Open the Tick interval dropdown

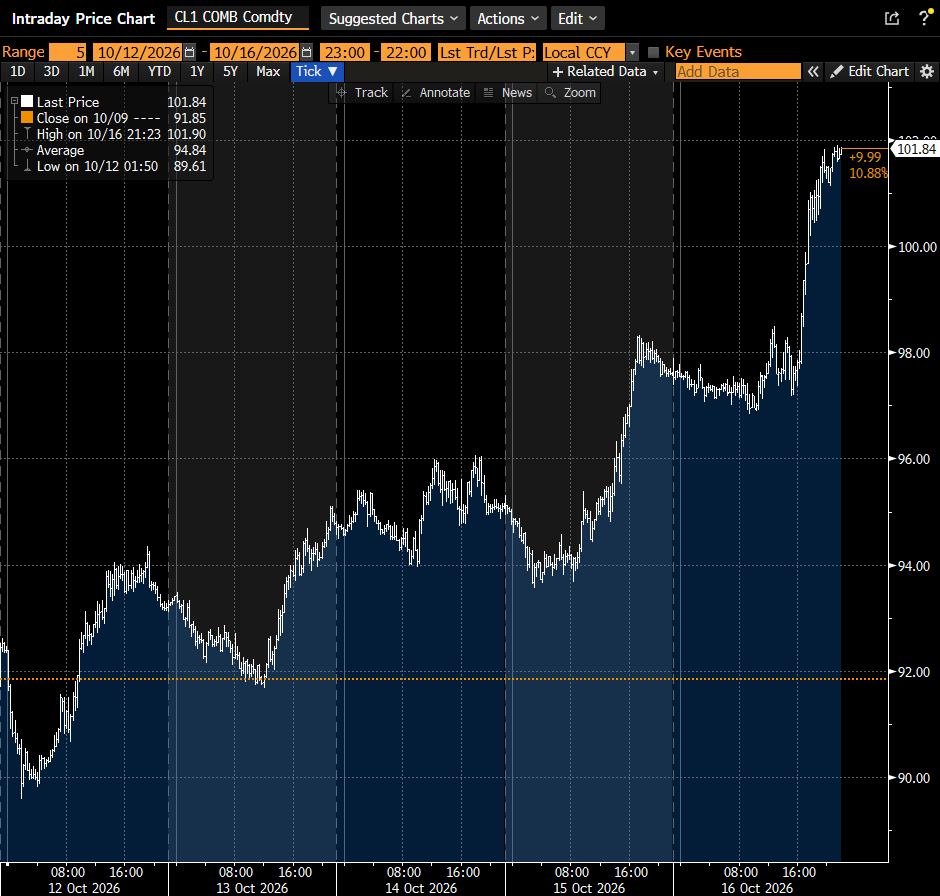coord(317,72)
